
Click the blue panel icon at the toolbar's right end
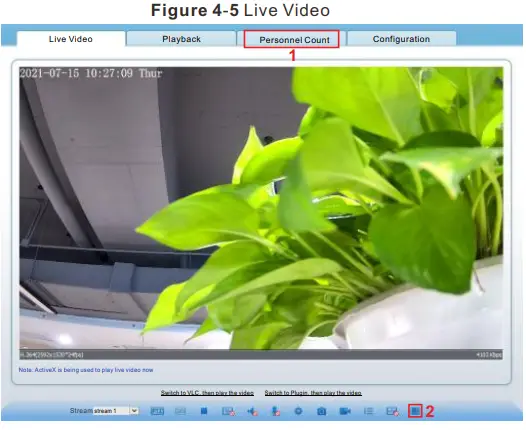tap(415, 411)
